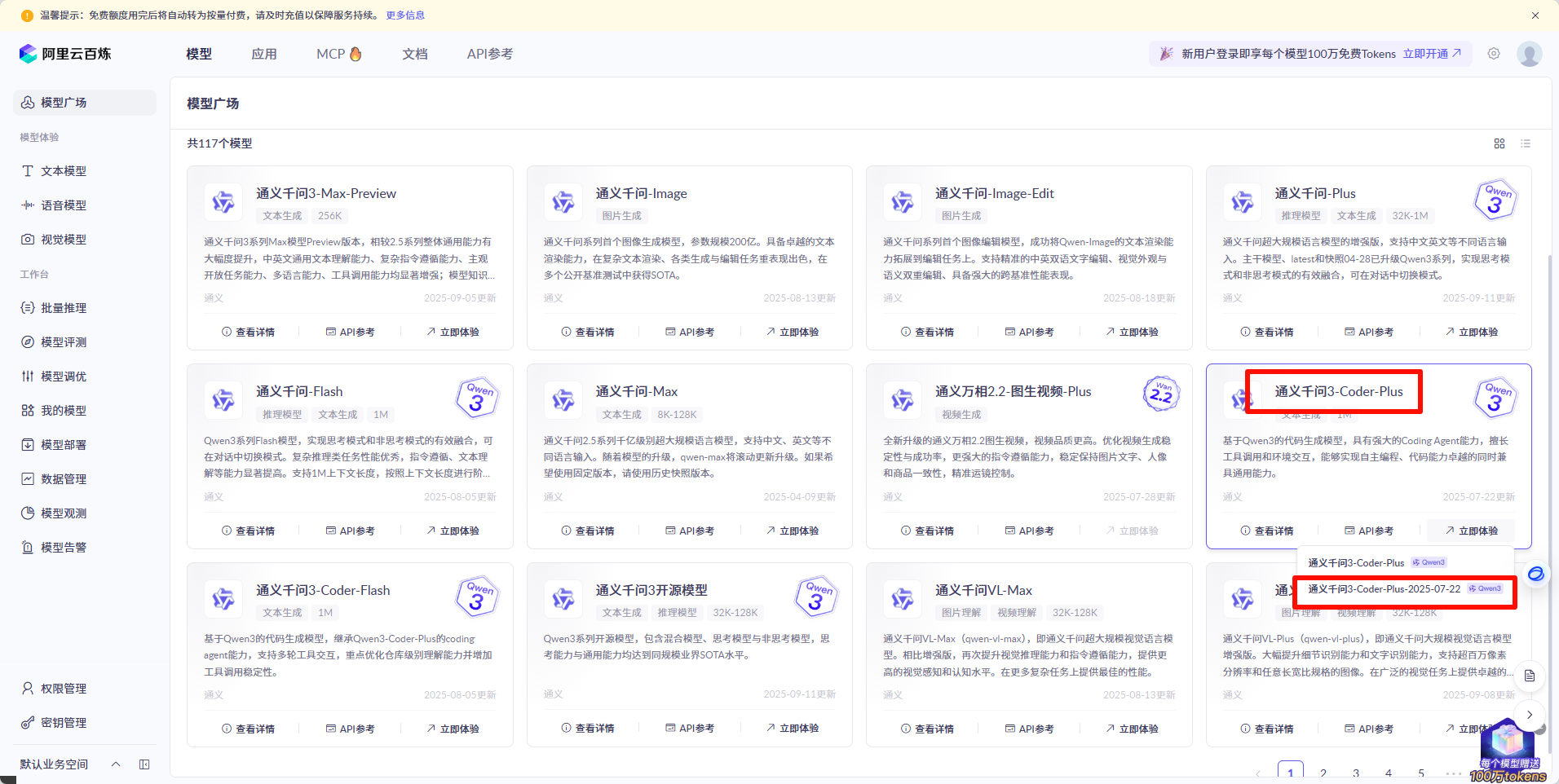Switch to the MCP top tab
This screenshot has width=1559, height=784.
click(339, 54)
